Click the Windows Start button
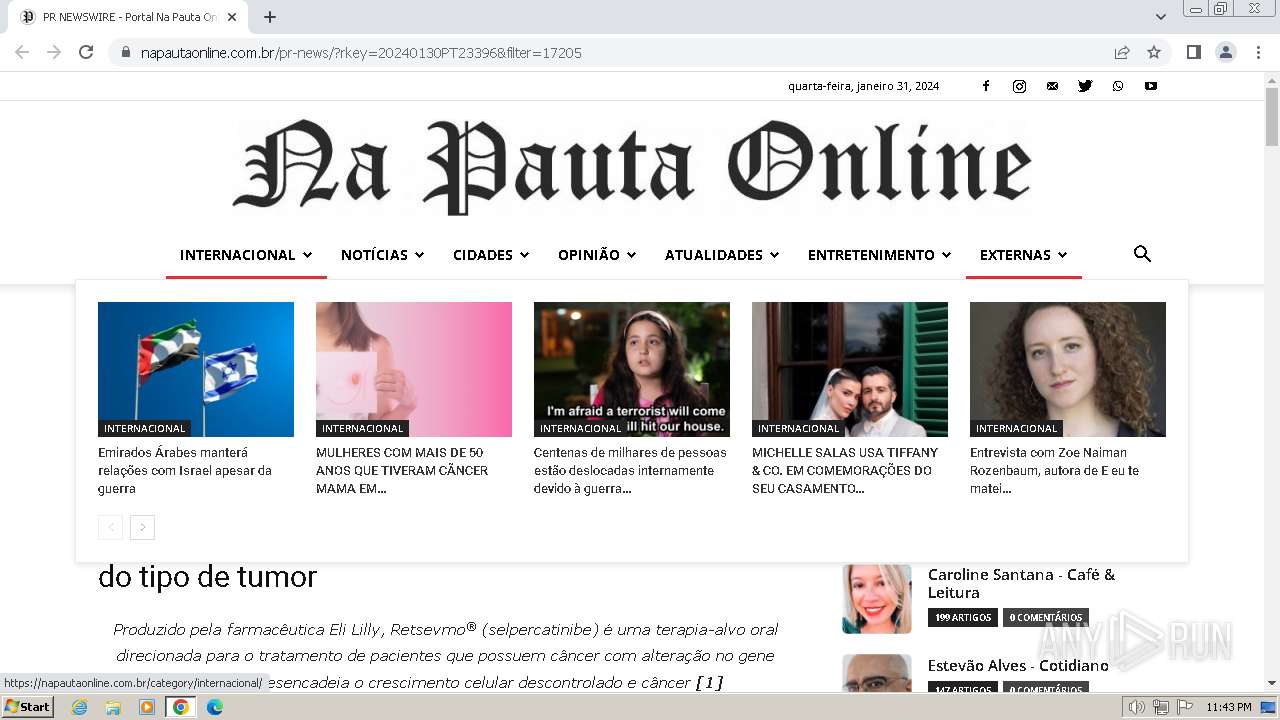 [27, 707]
